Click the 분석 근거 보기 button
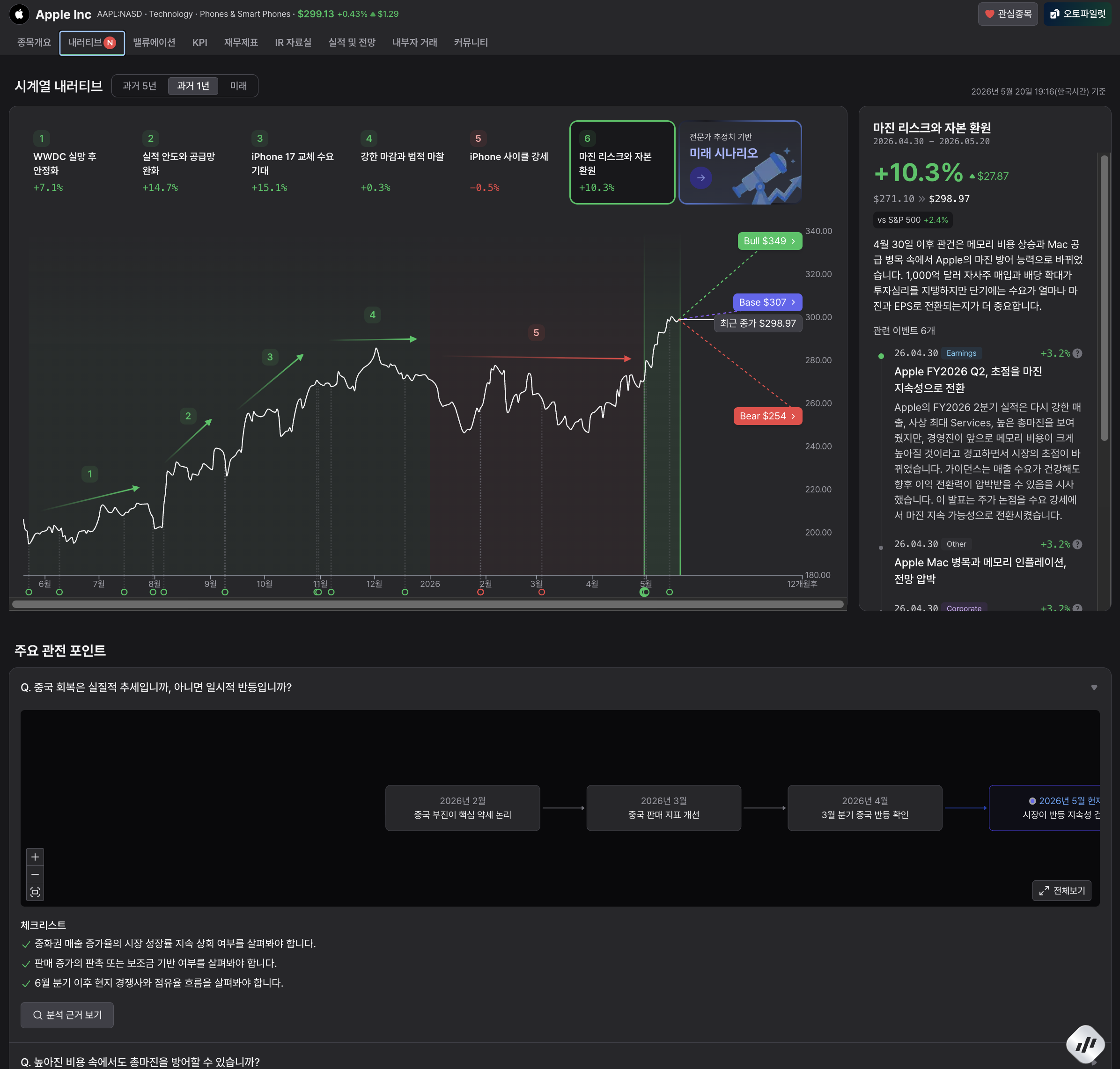The image size is (1120, 1069). tap(67, 1015)
